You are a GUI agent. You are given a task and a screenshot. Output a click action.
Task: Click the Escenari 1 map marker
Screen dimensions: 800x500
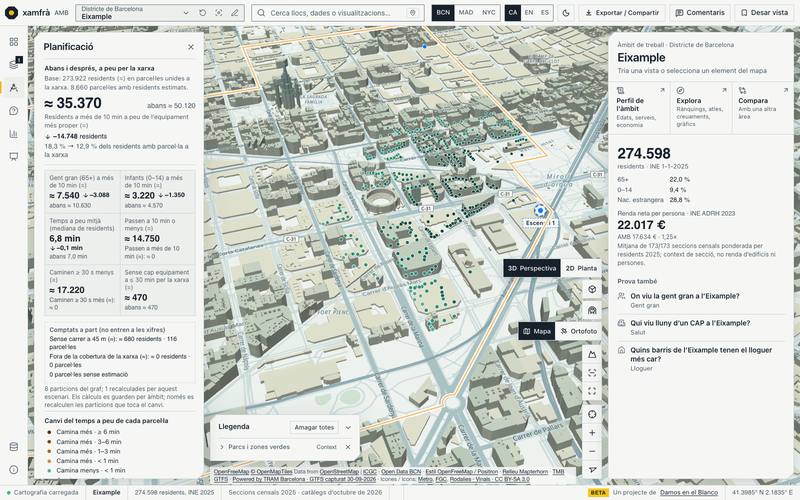540,210
